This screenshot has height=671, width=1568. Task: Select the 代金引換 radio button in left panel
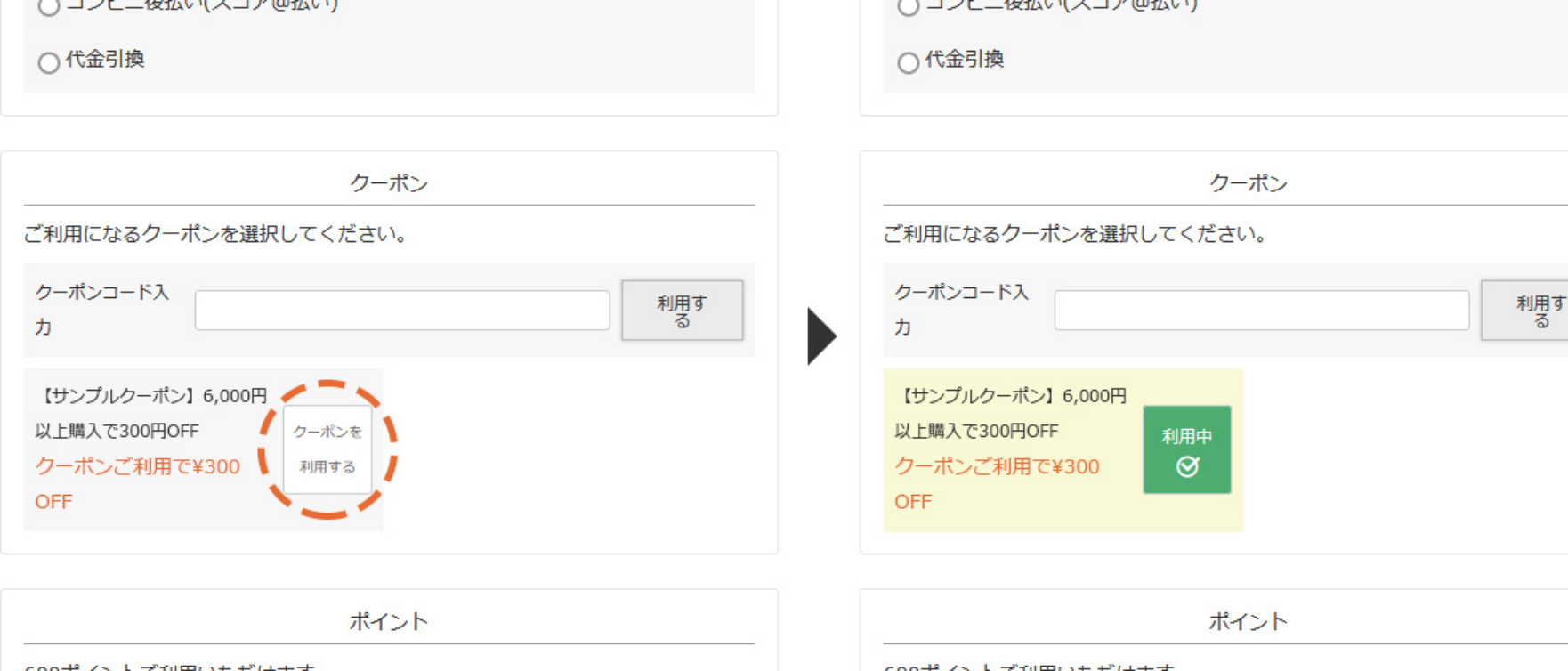49,62
